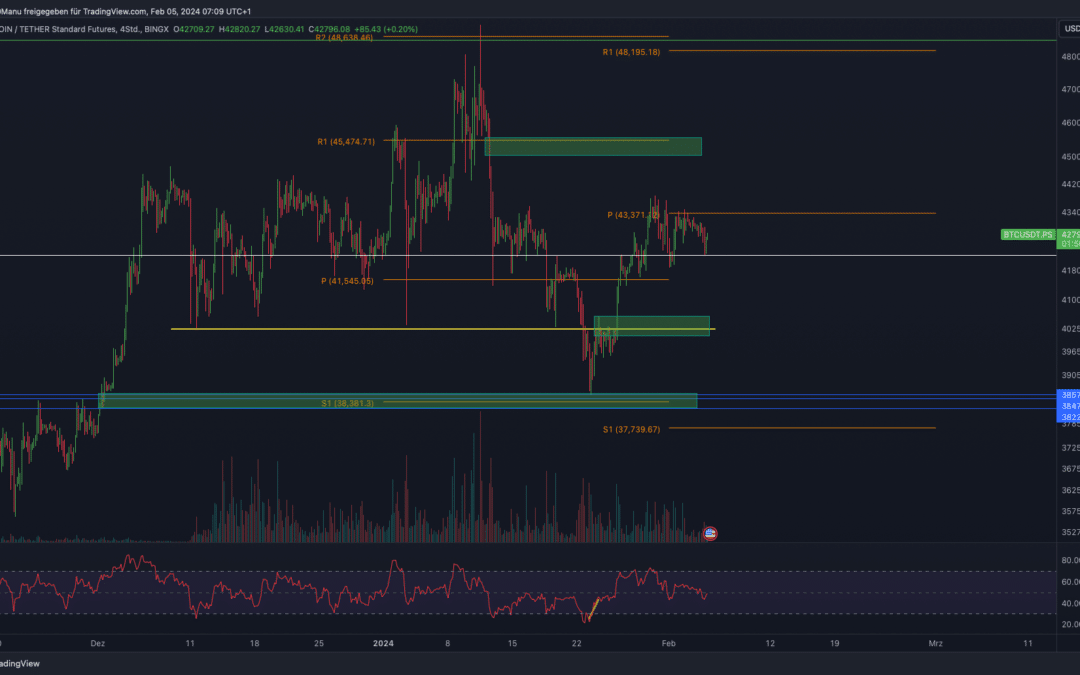The width and height of the screenshot is (1080, 675).
Task: Click the 8 label on the time axis
Action: coord(448,643)
